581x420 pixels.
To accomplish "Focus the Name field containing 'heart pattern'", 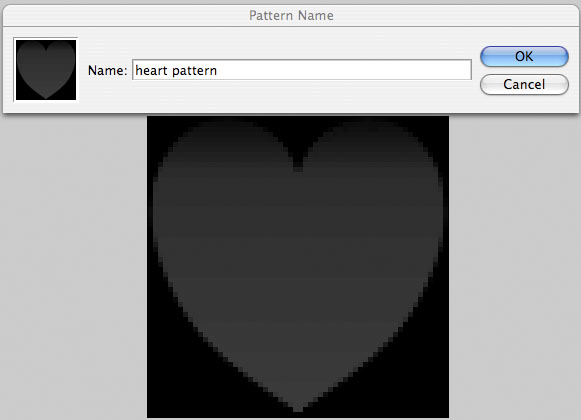I will (x=302, y=70).
